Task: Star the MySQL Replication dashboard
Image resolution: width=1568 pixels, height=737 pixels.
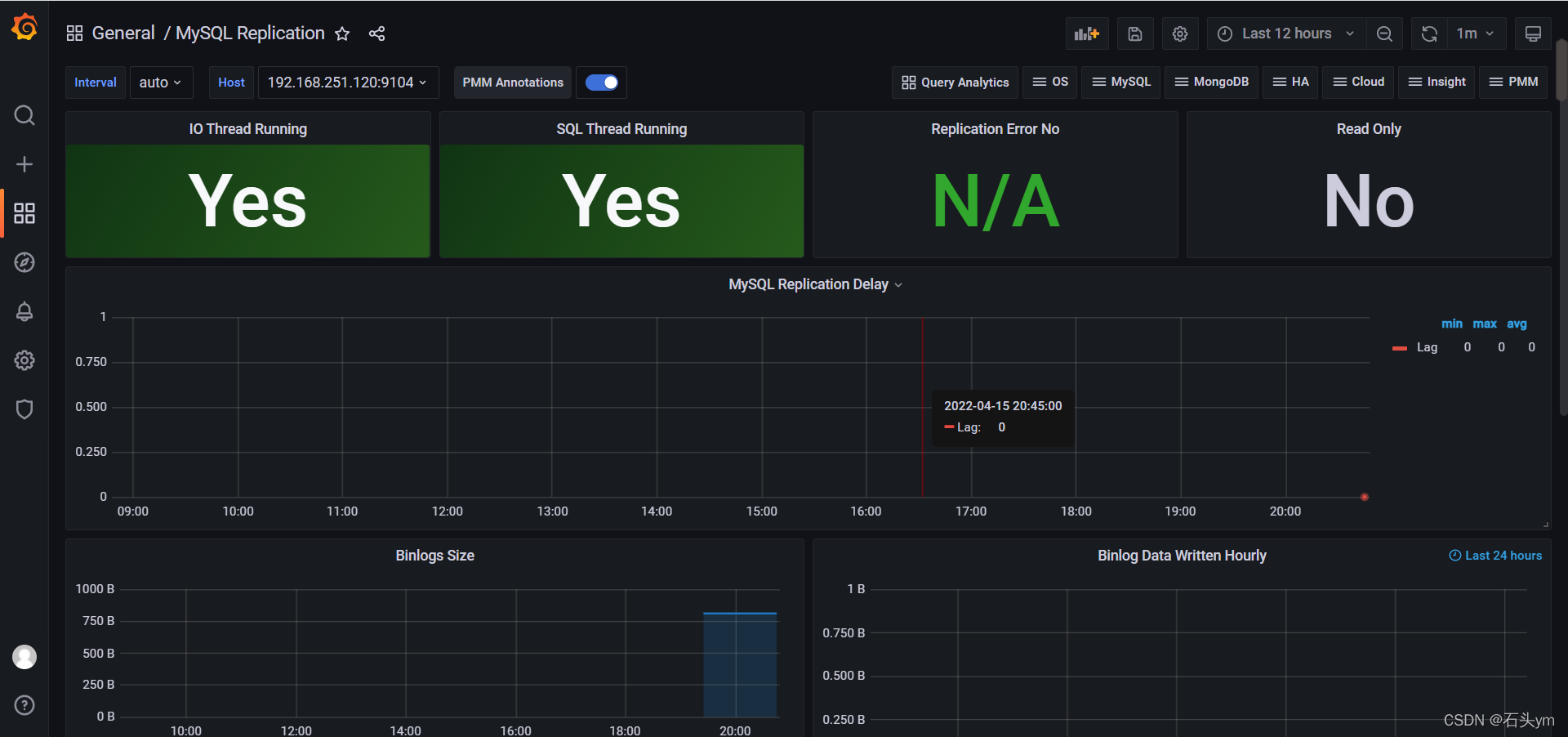Action: (x=342, y=33)
